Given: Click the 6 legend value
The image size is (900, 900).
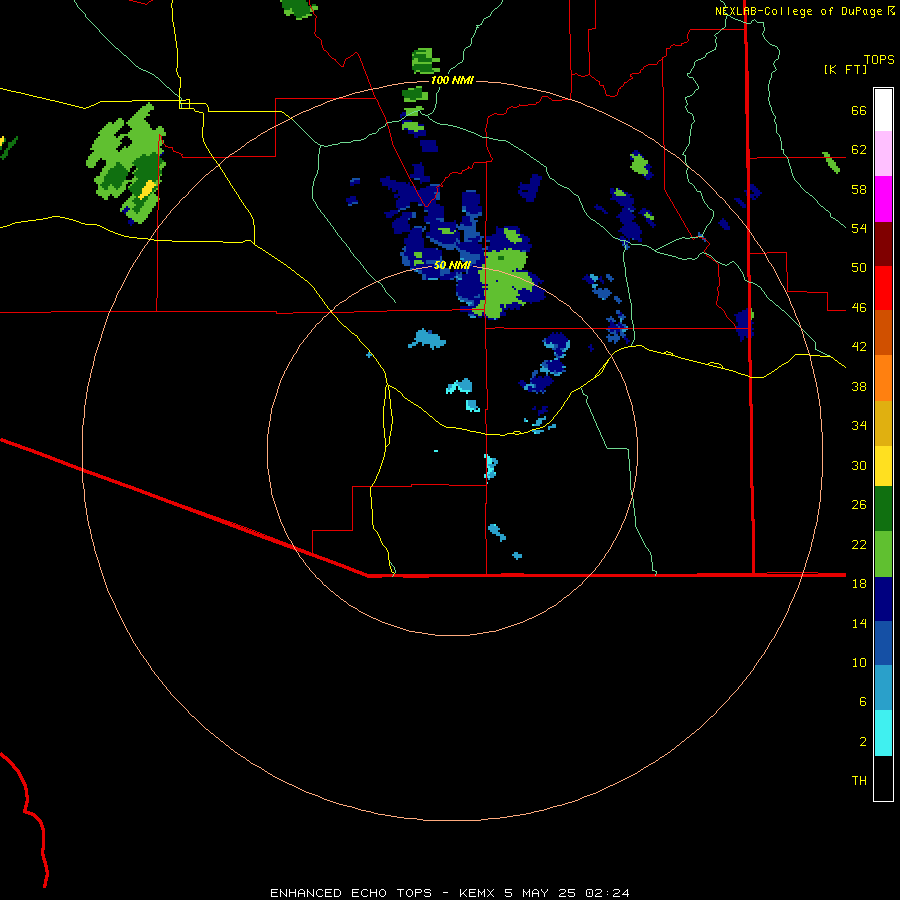Looking at the screenshot, I should point(863,701).
